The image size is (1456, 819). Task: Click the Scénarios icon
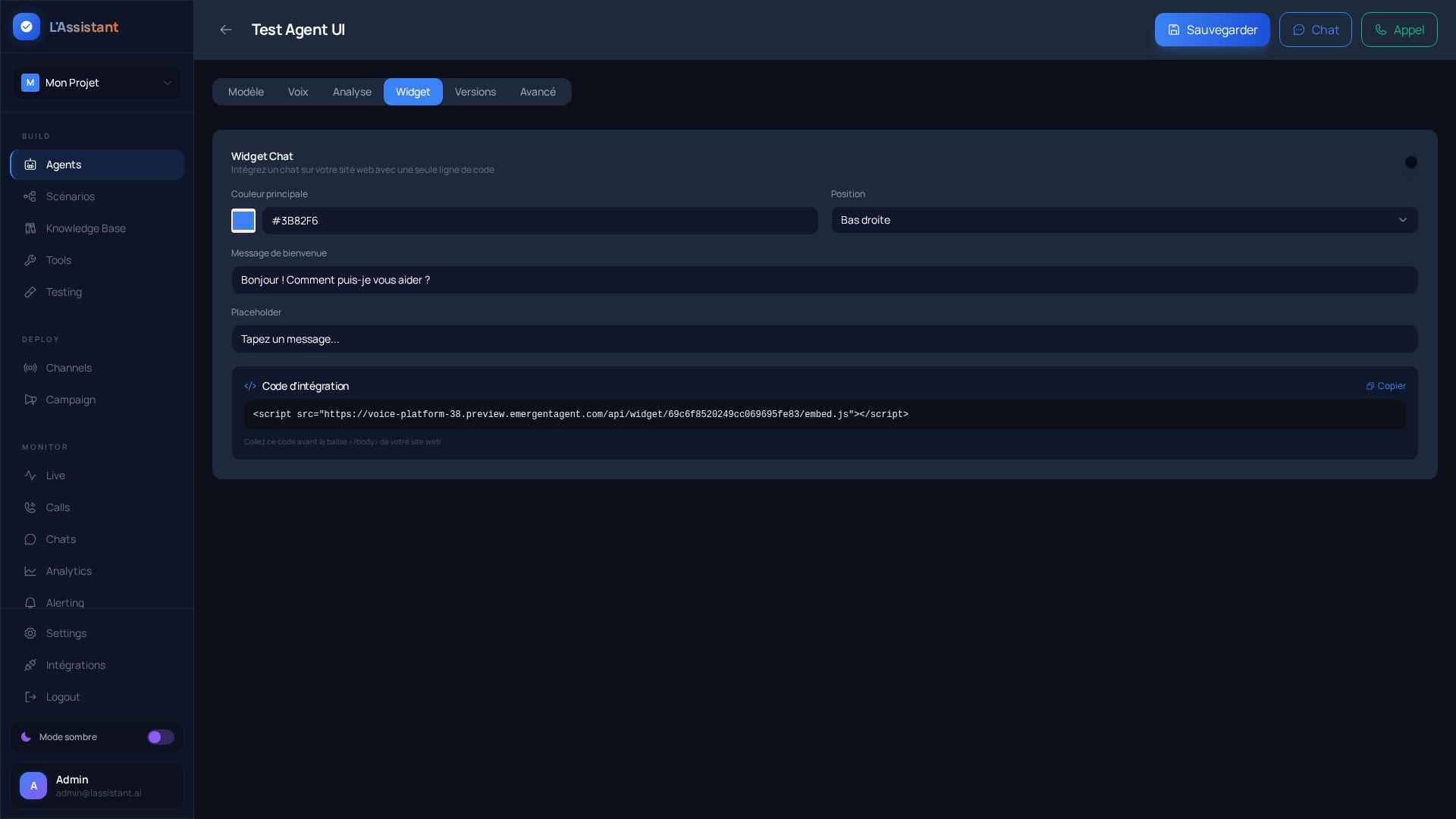click(30, 196)
